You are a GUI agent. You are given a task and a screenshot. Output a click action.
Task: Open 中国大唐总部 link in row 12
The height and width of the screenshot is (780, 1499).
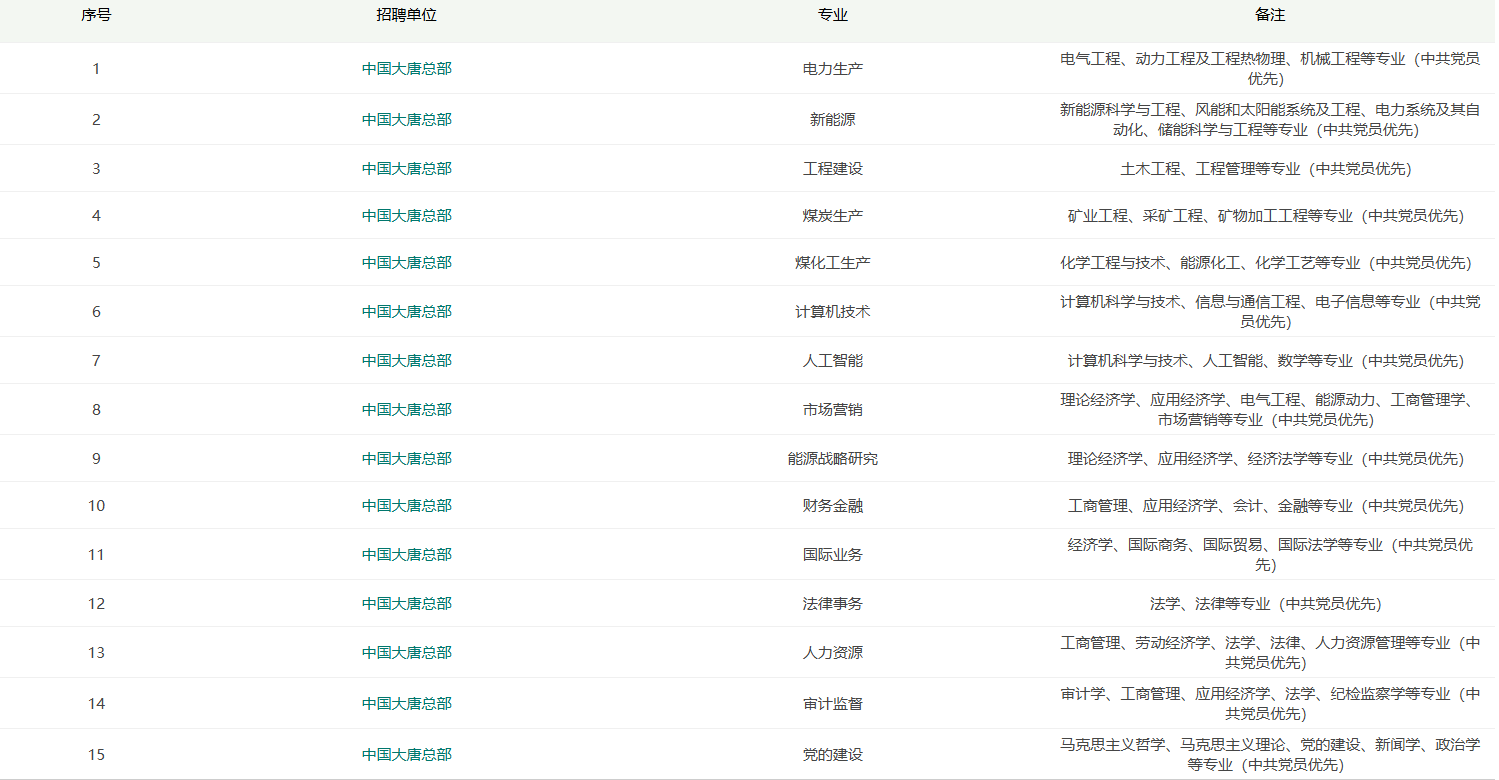406,604
